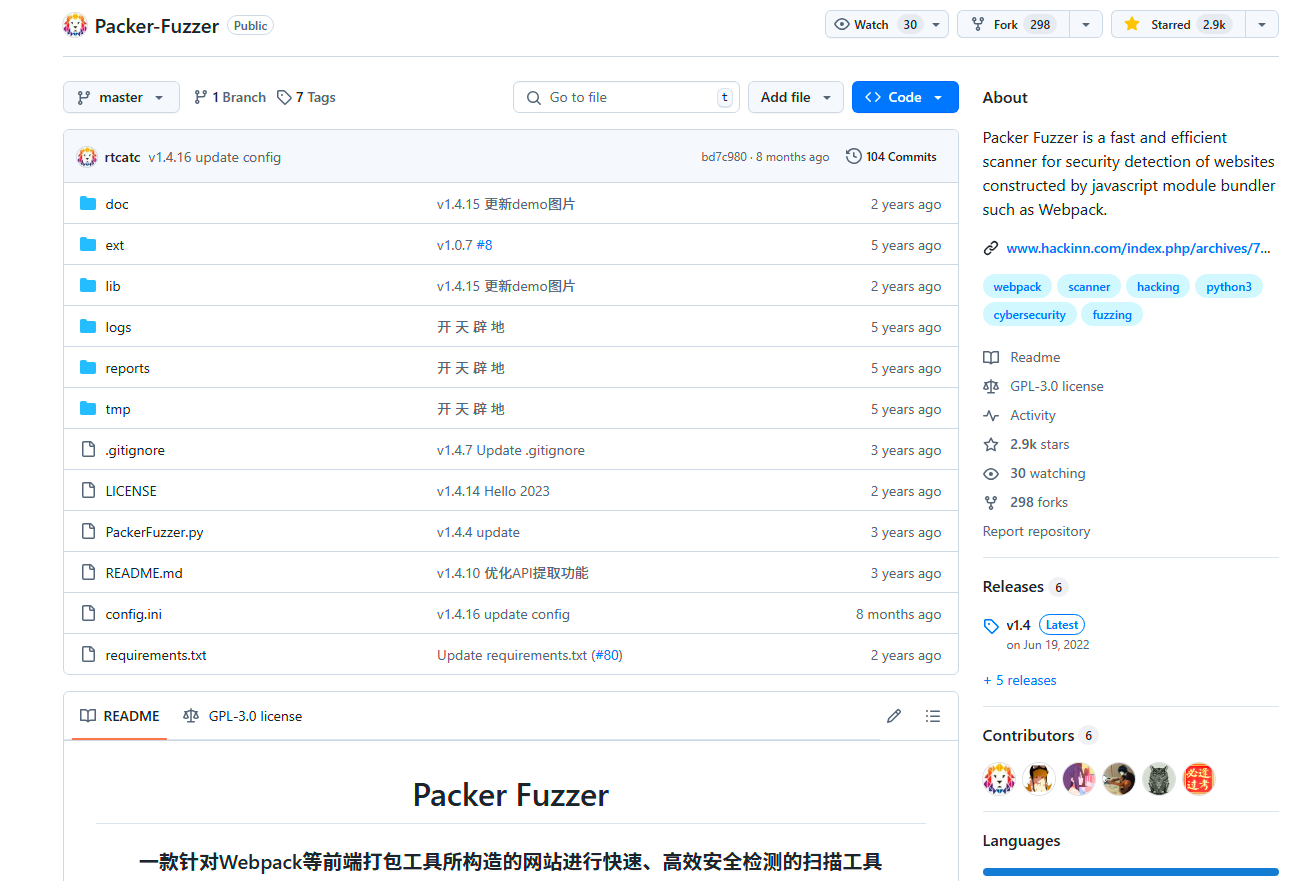The image size is (1301, 881).
Task: Switch to the README tab
Action: tap(119, 716)
